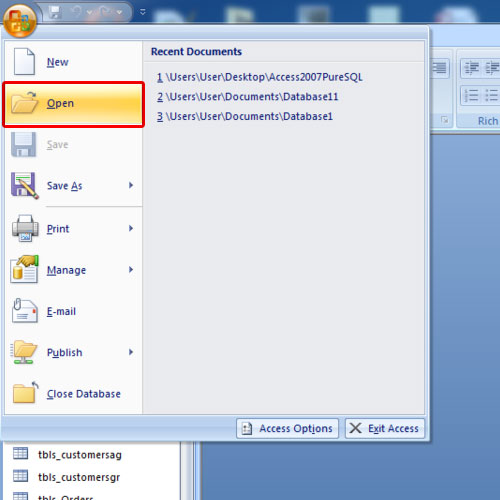Viewport: 500px width, 500px height.
Task: Click the New blank document icon
Action: 24,62
